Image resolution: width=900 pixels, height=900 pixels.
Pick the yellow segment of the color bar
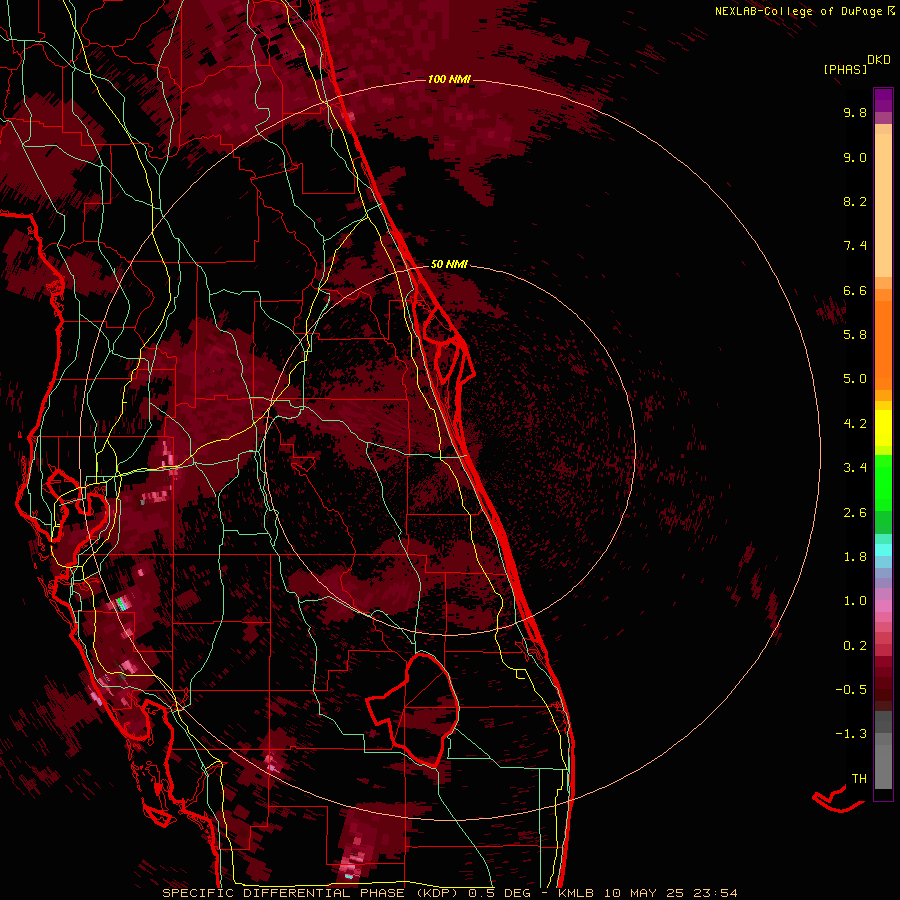point(883,428)
